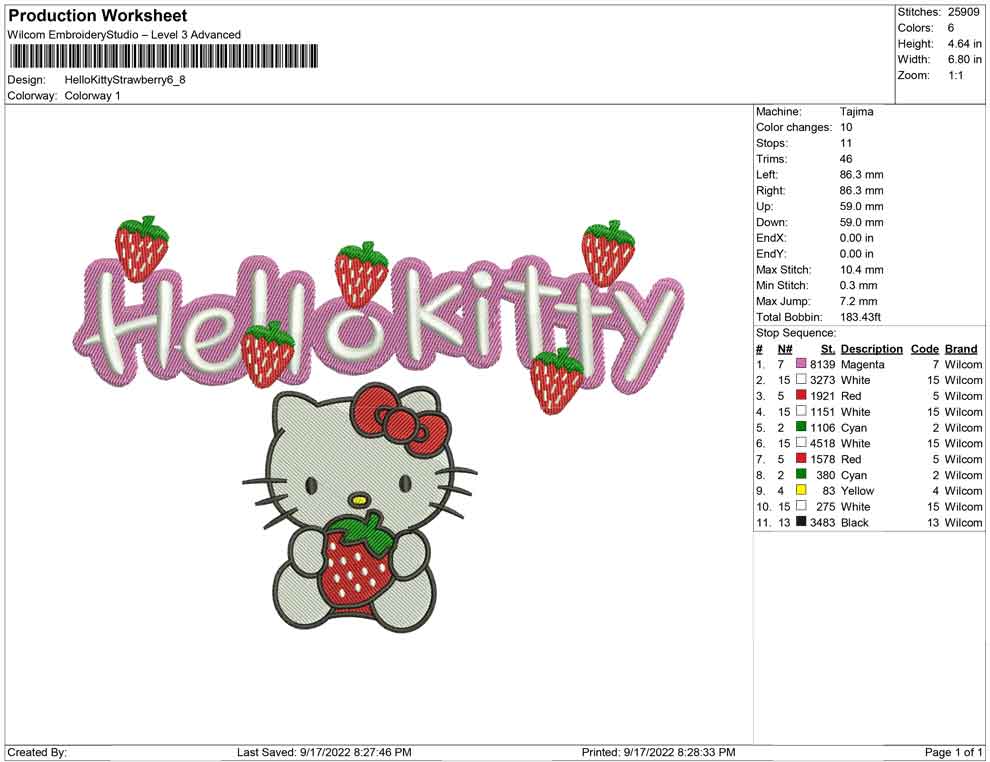Click the Zoom value '1:1'
990x762 pixels.
[955, 75]
